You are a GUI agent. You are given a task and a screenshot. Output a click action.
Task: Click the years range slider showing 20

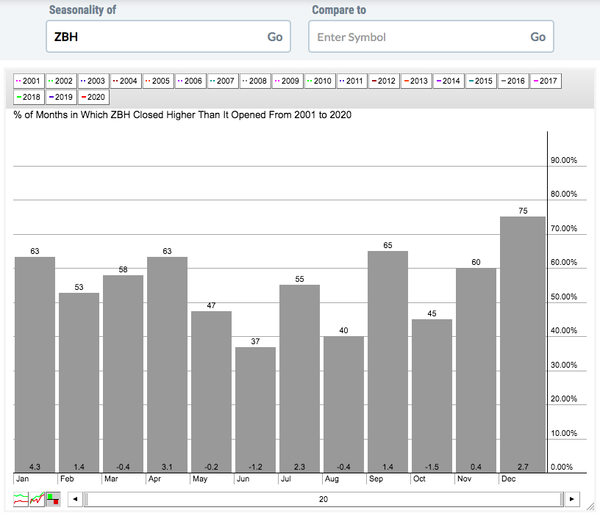(x=322, y=498)
